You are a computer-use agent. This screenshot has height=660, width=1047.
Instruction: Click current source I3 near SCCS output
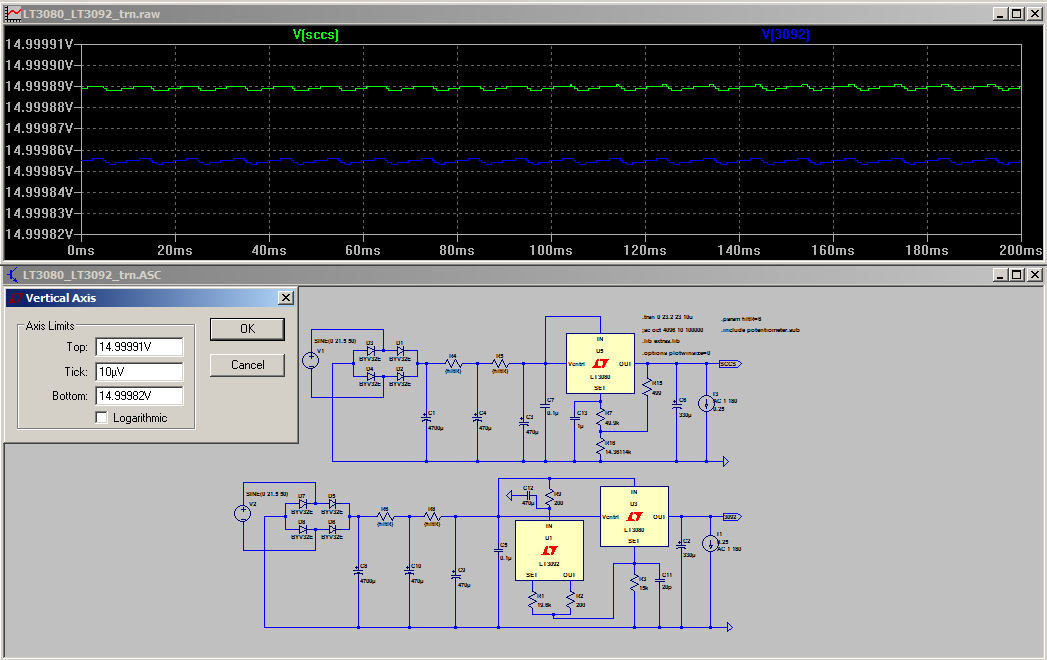coord(706,403)
